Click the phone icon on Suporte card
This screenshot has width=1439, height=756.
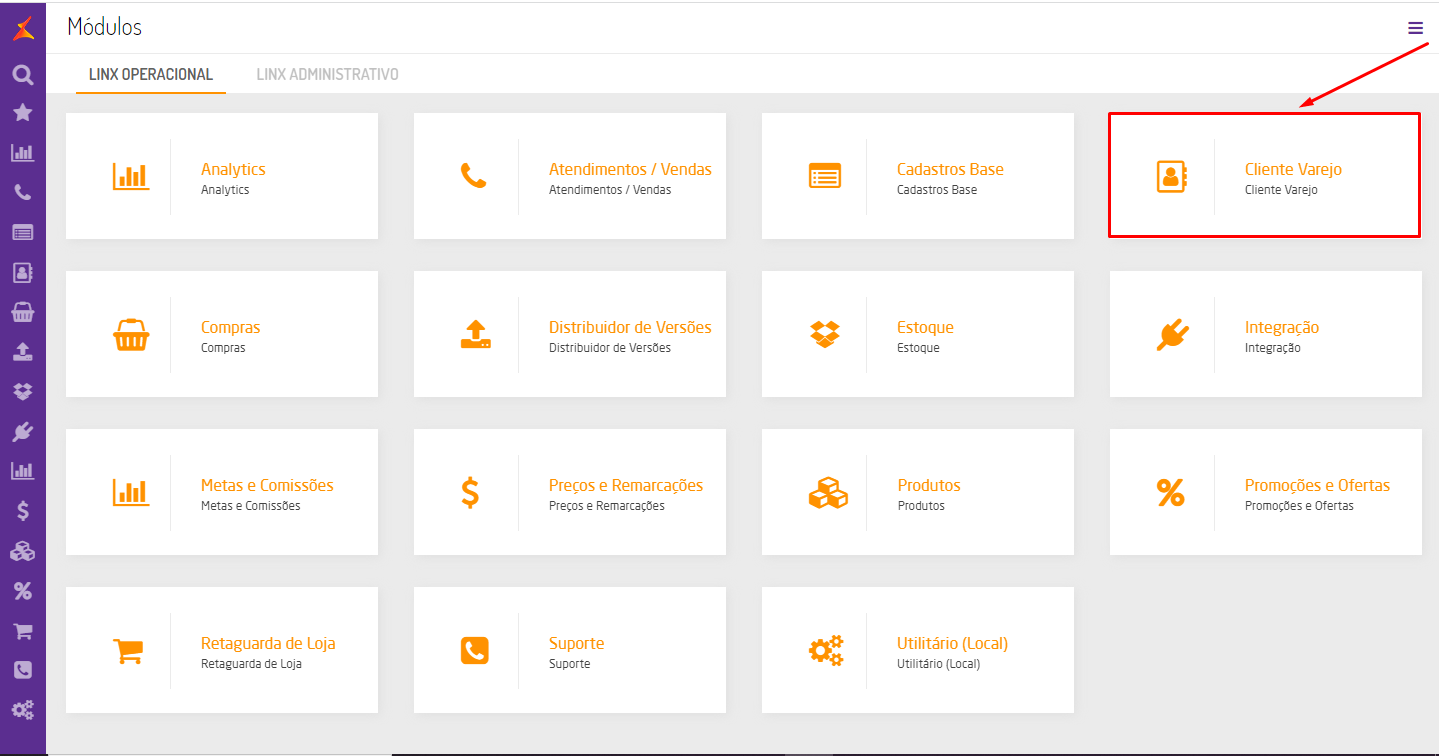coord(475,650)
